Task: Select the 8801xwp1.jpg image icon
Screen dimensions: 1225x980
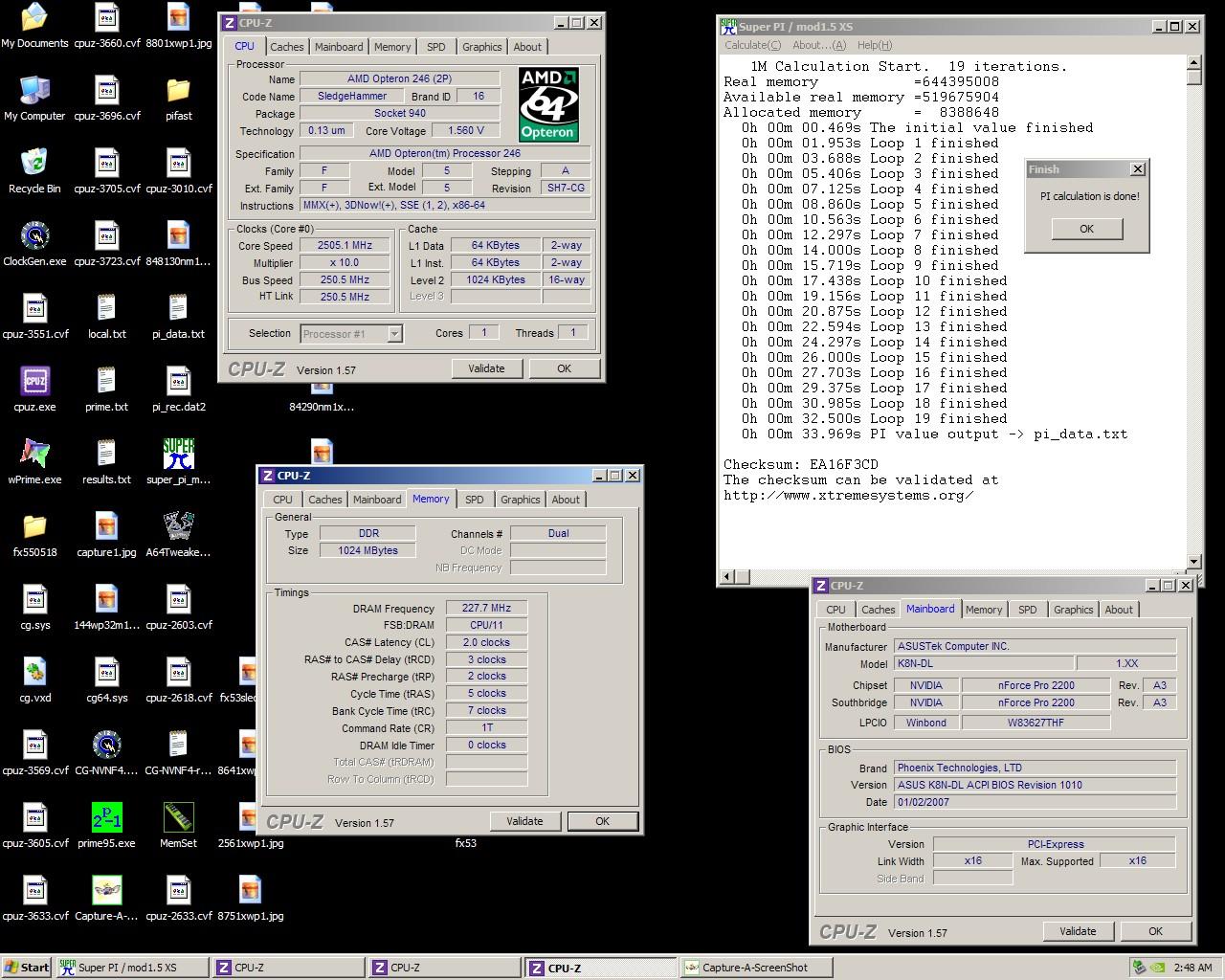Action: [x=178, y=17]
